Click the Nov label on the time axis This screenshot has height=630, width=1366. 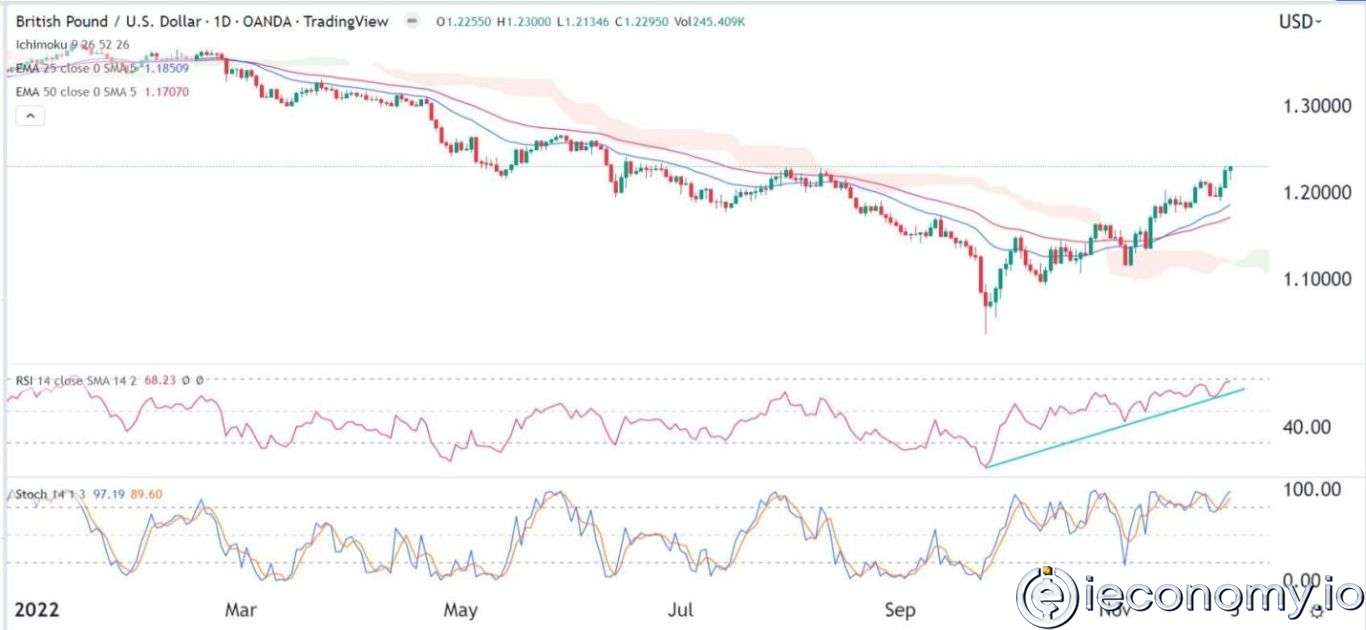coord(1113,609)
